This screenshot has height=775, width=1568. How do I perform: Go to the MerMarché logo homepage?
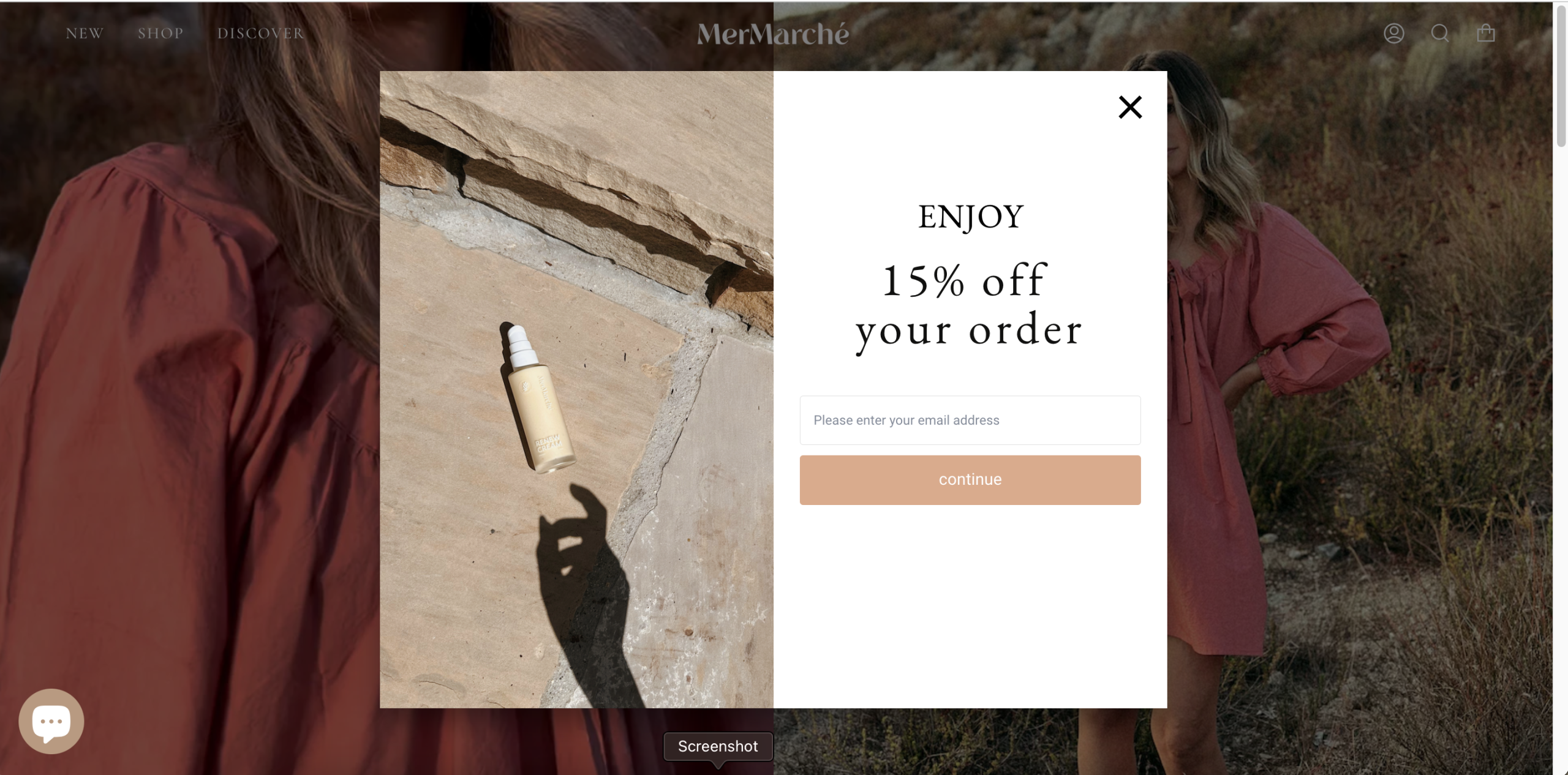773,34
